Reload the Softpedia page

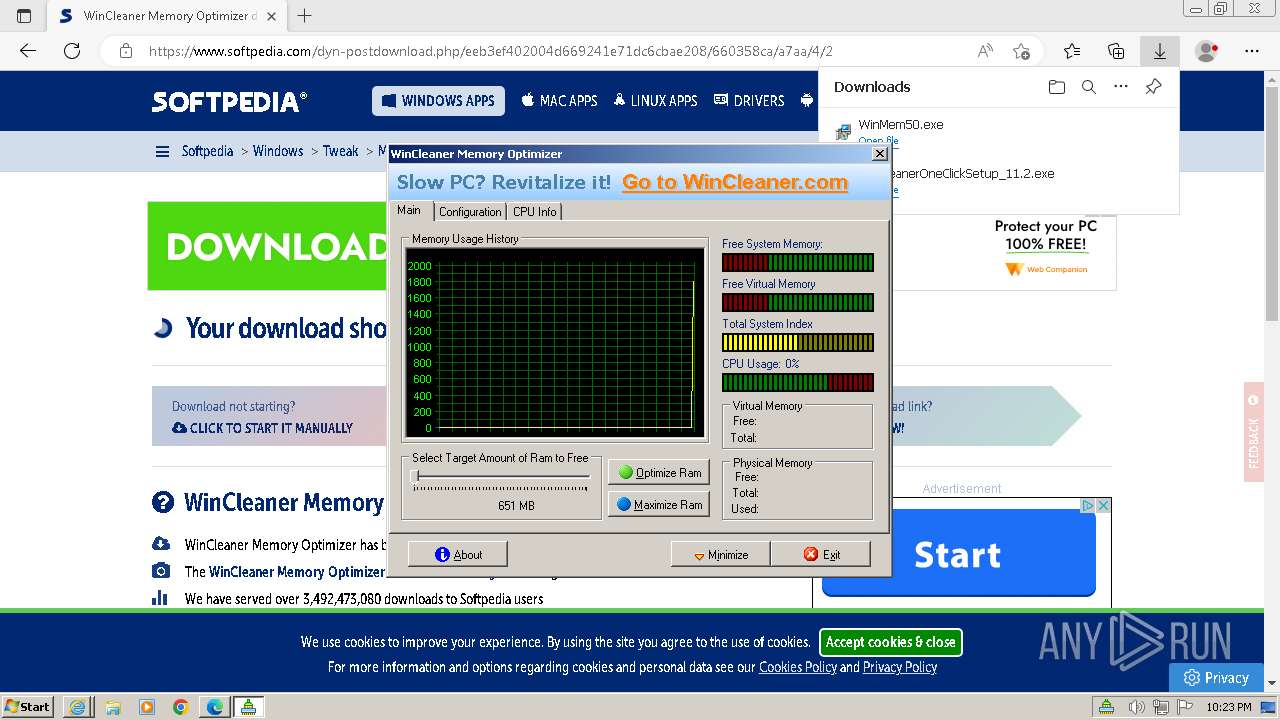pyautogui.click(x=72, y=51)
